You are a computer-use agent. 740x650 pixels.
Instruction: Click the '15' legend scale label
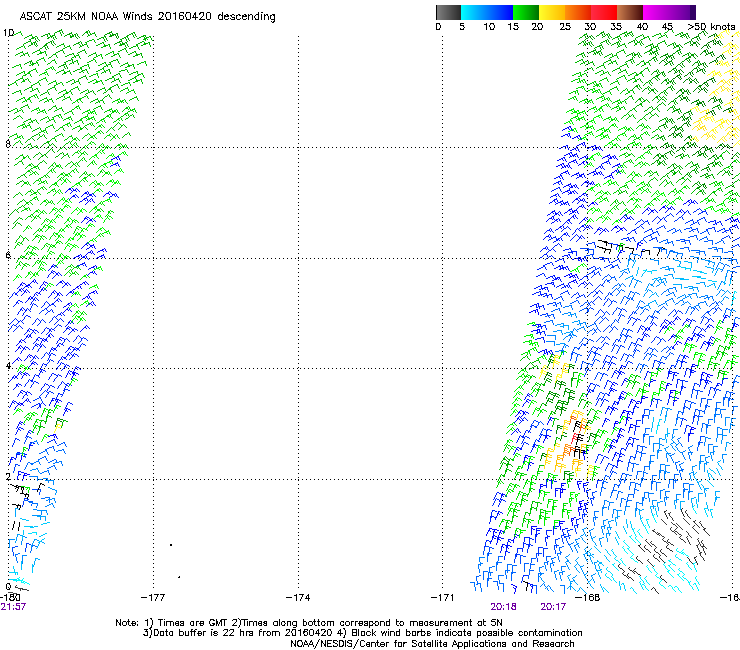point(513,27)
